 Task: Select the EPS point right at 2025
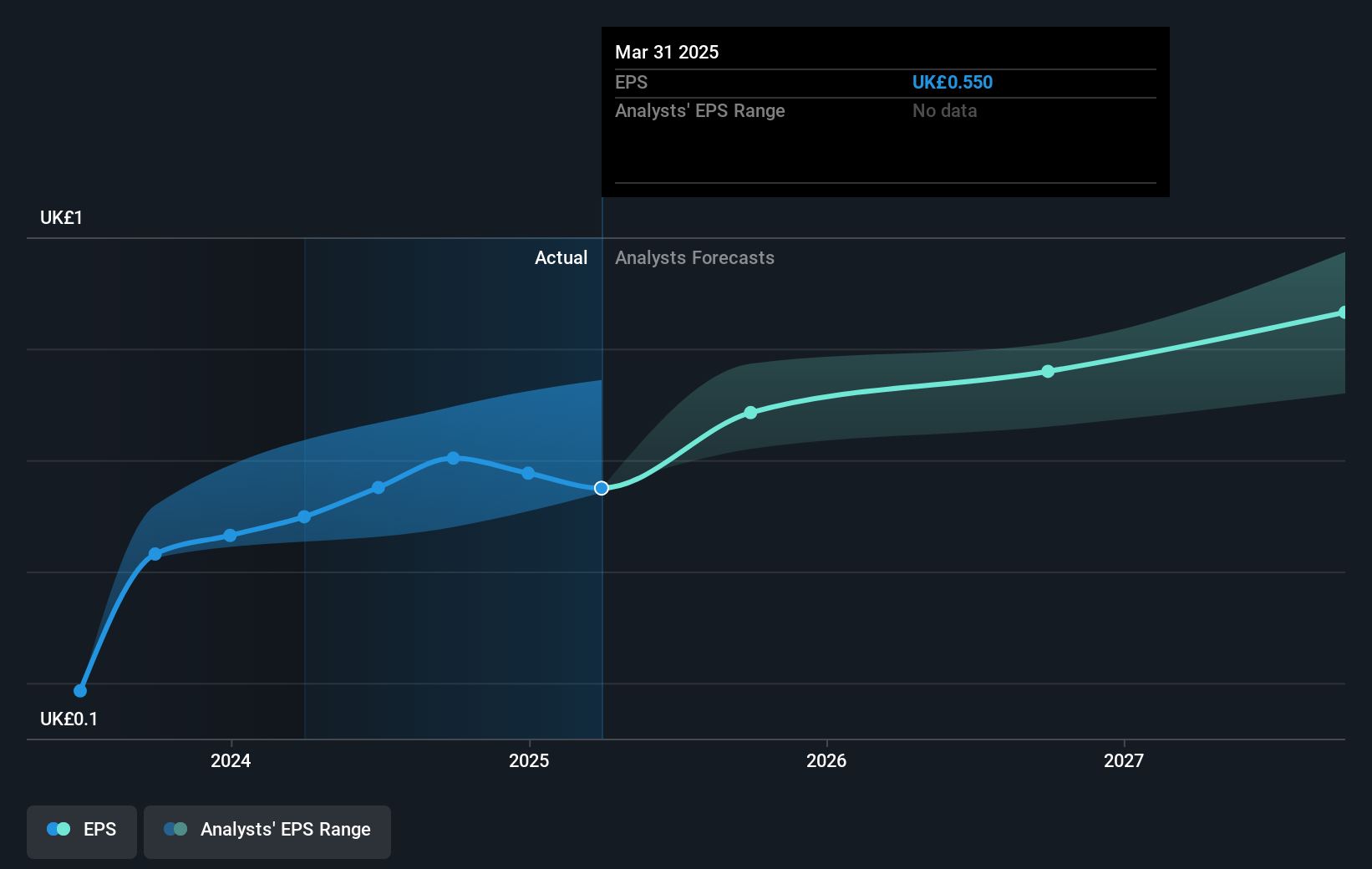pyautogui.click(x=528, y=473)
